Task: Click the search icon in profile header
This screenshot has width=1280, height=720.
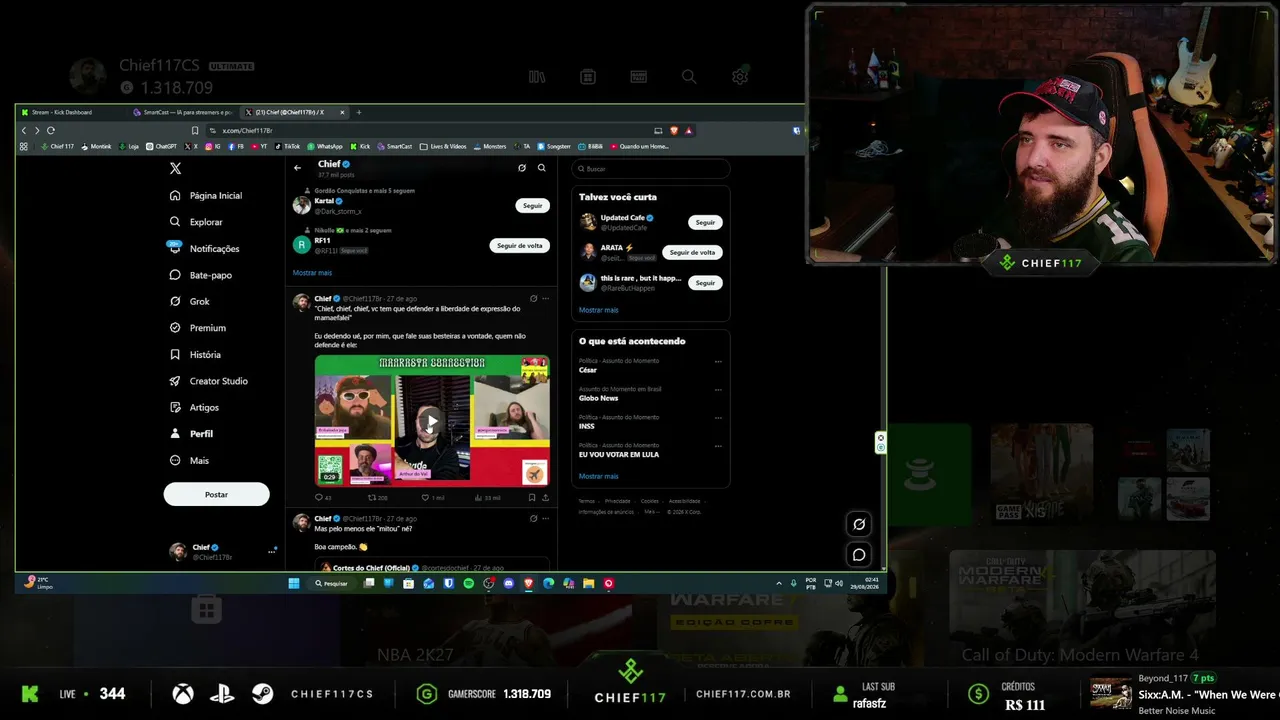Action: [542, 168]
